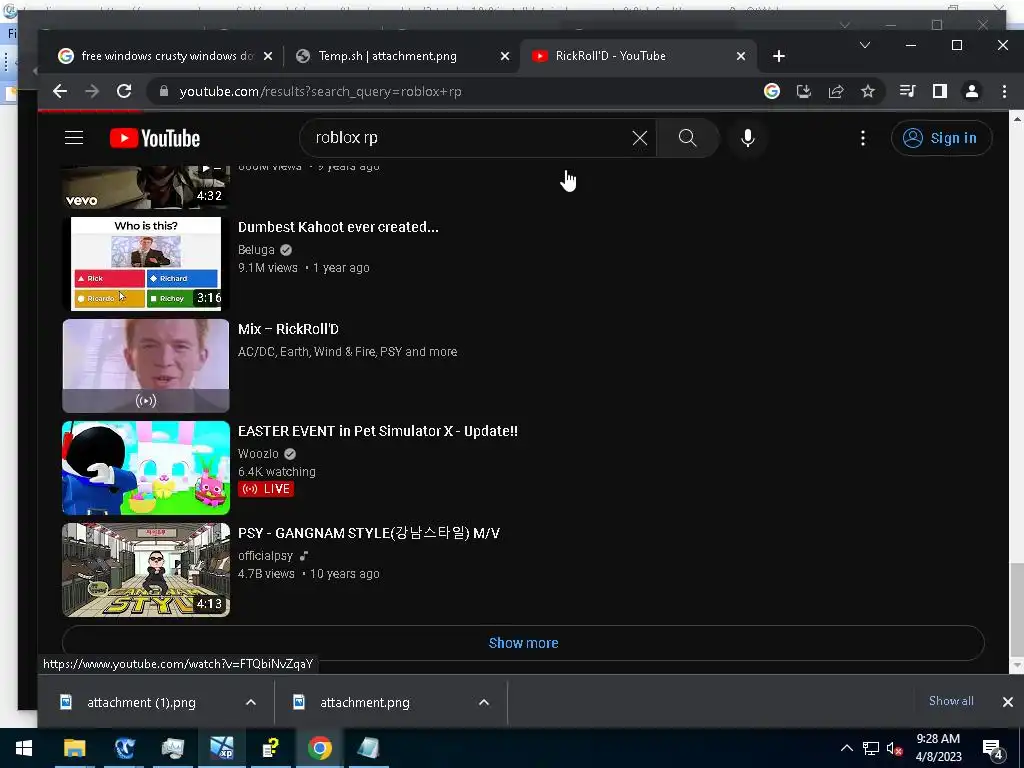Image resolution: width=1024 pixels, height=768 pixels.
Task: Click Show more results button
Action: [523, 643]
